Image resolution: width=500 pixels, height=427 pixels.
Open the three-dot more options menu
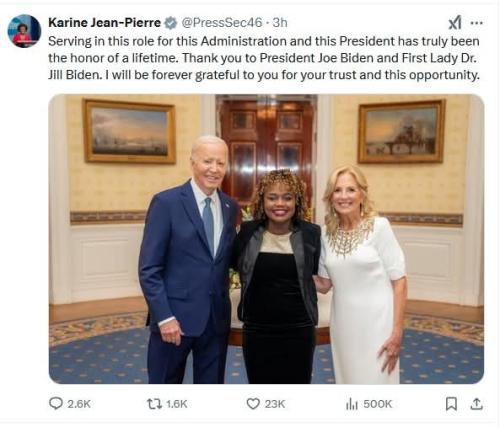pos(476,23)
